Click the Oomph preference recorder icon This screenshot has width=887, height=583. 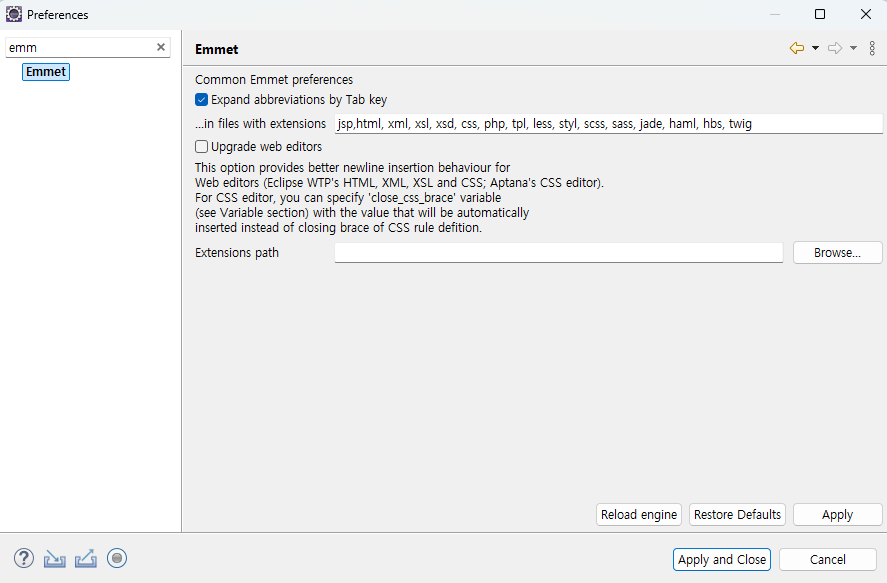click(117, 558)
